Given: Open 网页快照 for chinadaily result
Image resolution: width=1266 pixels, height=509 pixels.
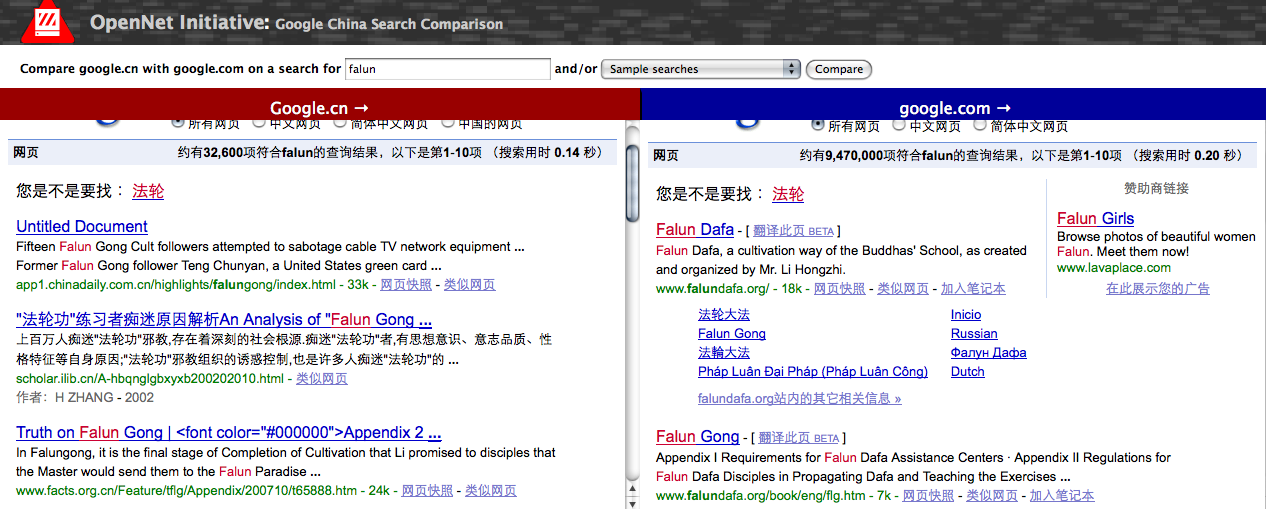Looking at the screenshot, I should 406,285.
